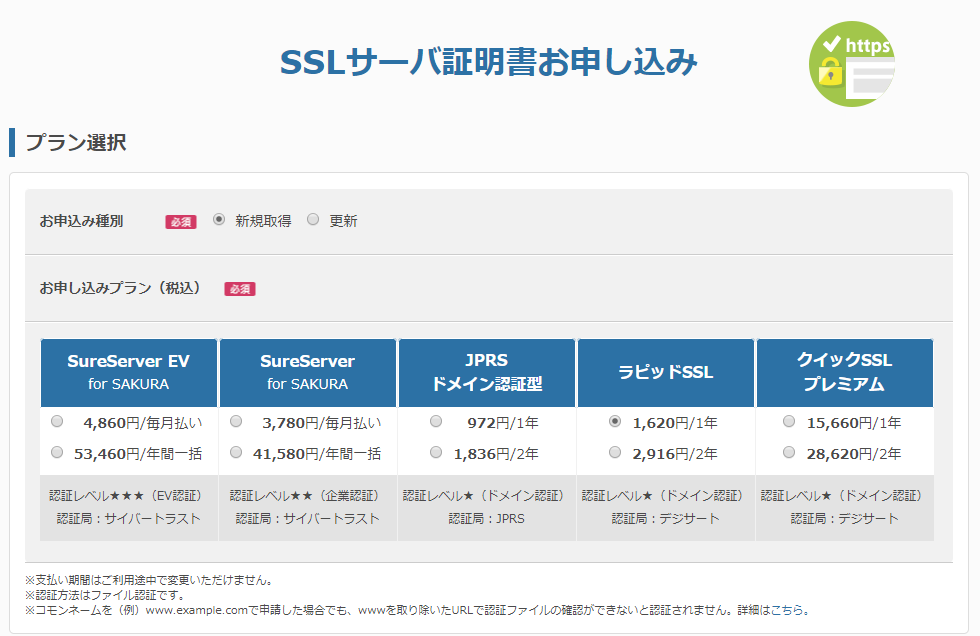Click the SureServer EV for SAKURA header
This screenshot has height=636, width=980.
129,373
